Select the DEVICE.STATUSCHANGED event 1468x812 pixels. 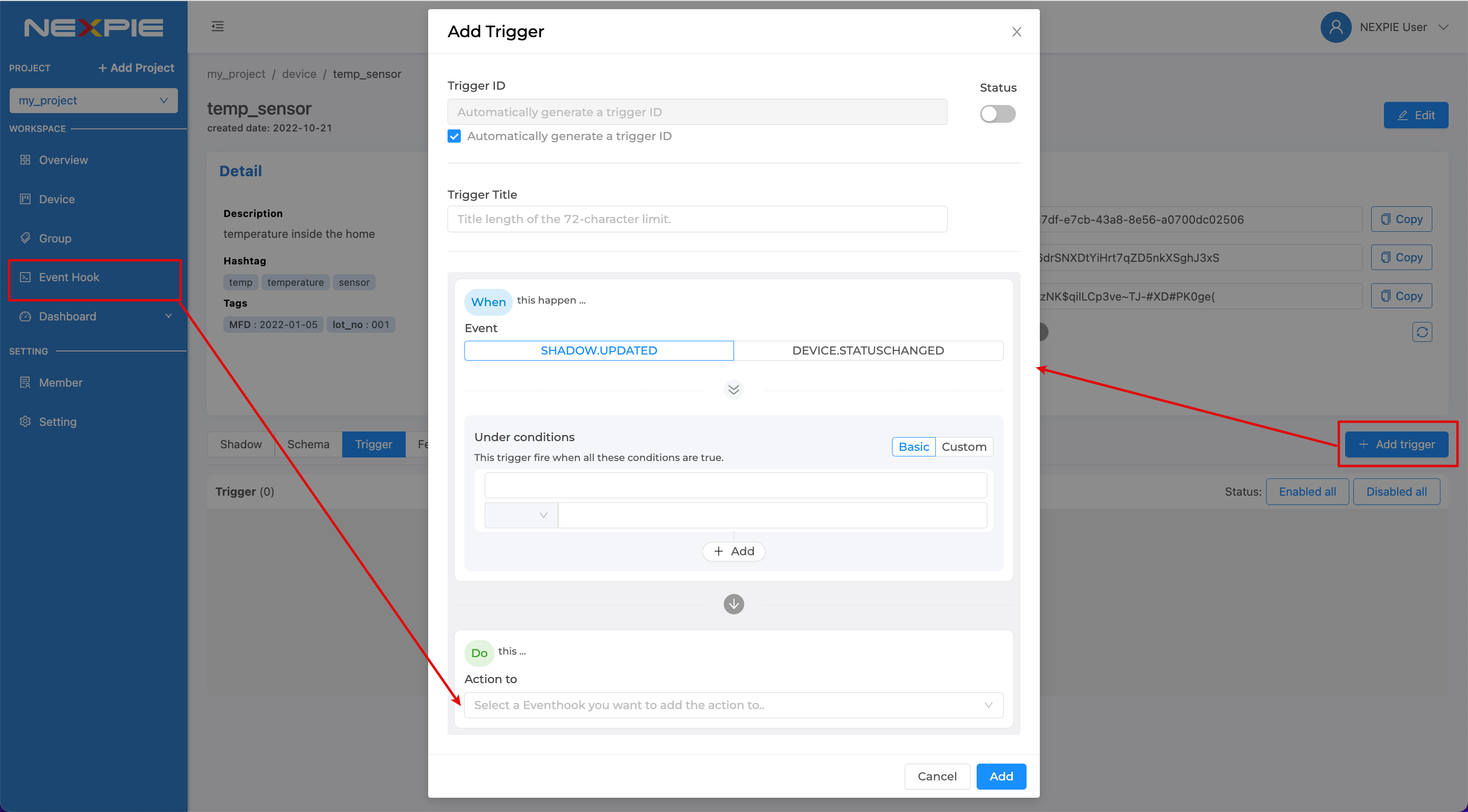[x=868, y=351]
